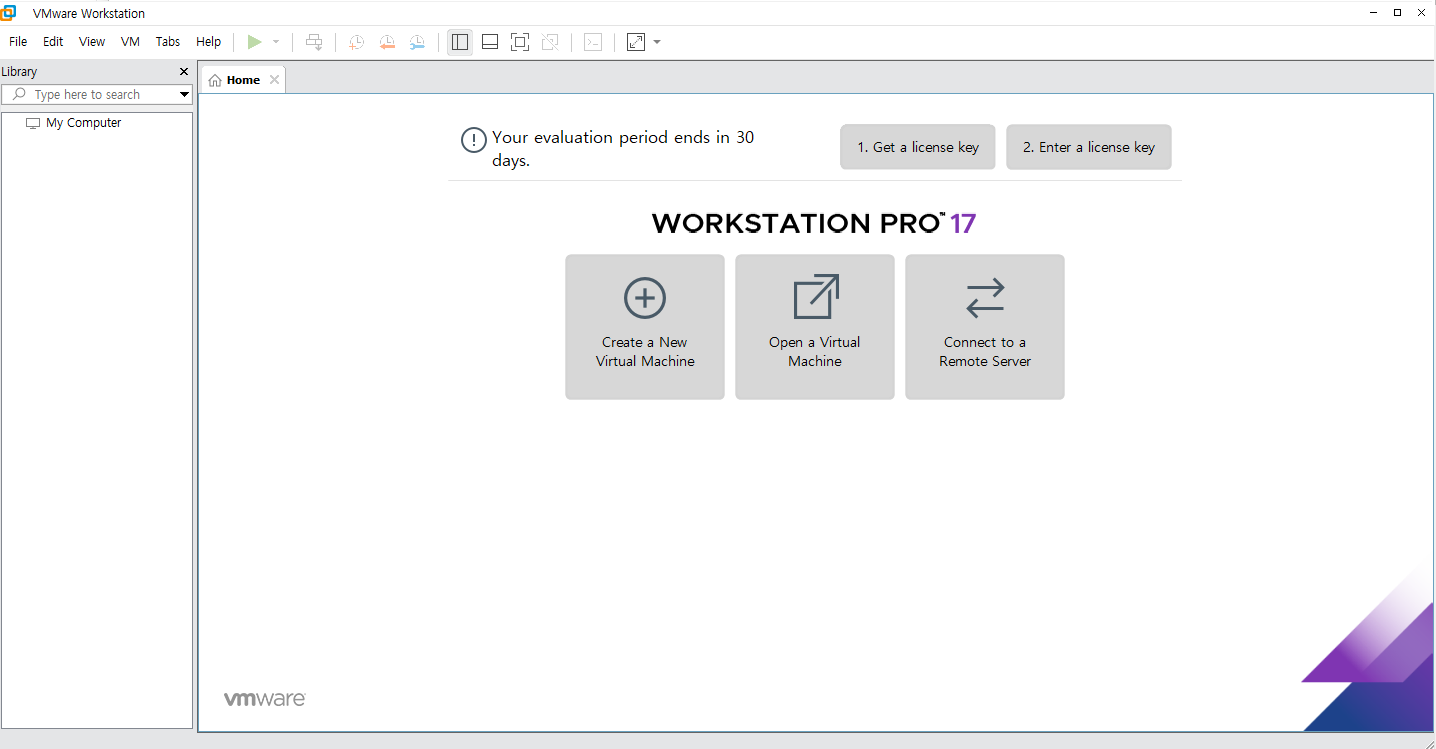Open the Edit menu
The width and height of the screenshot is (1436, 749).
tap(53, 42)
